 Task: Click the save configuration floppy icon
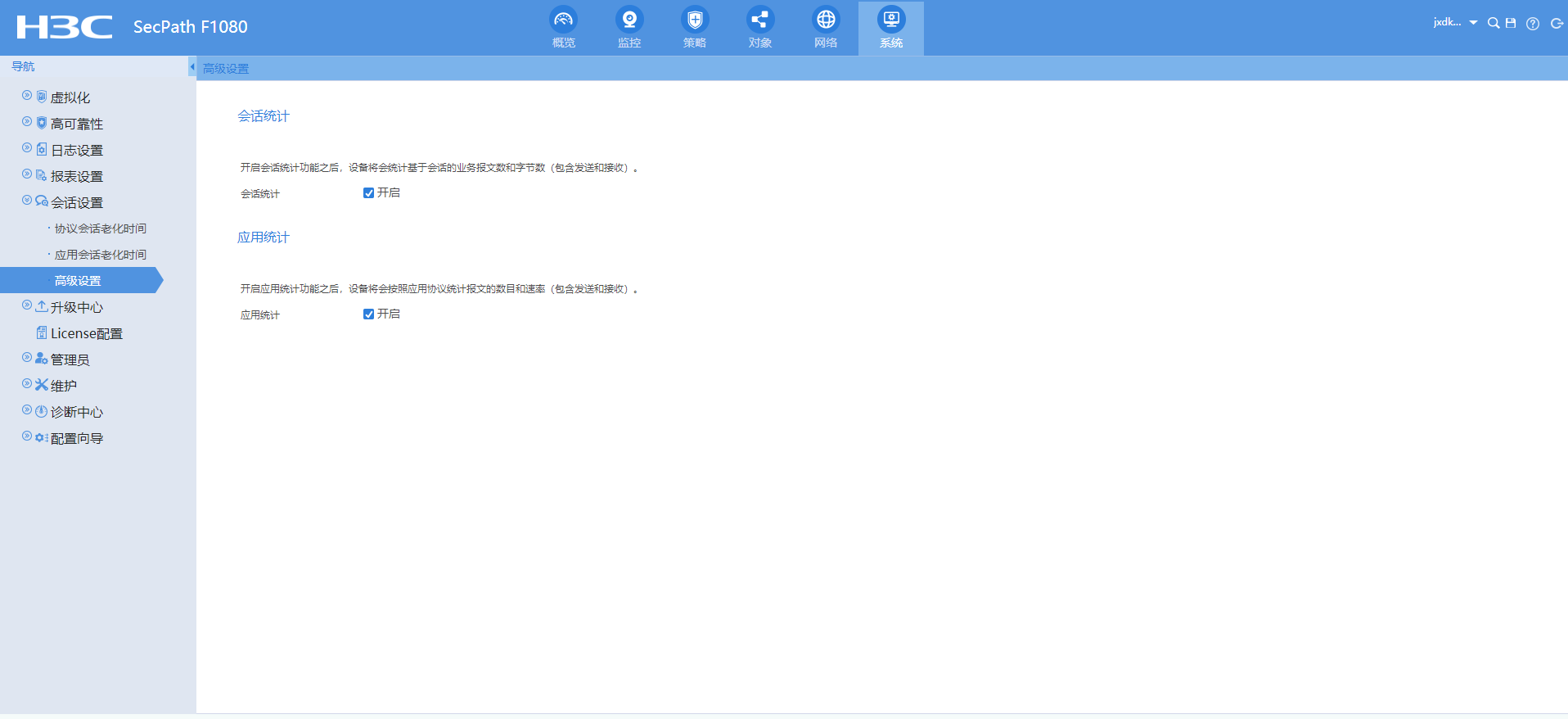(1511, 23)
